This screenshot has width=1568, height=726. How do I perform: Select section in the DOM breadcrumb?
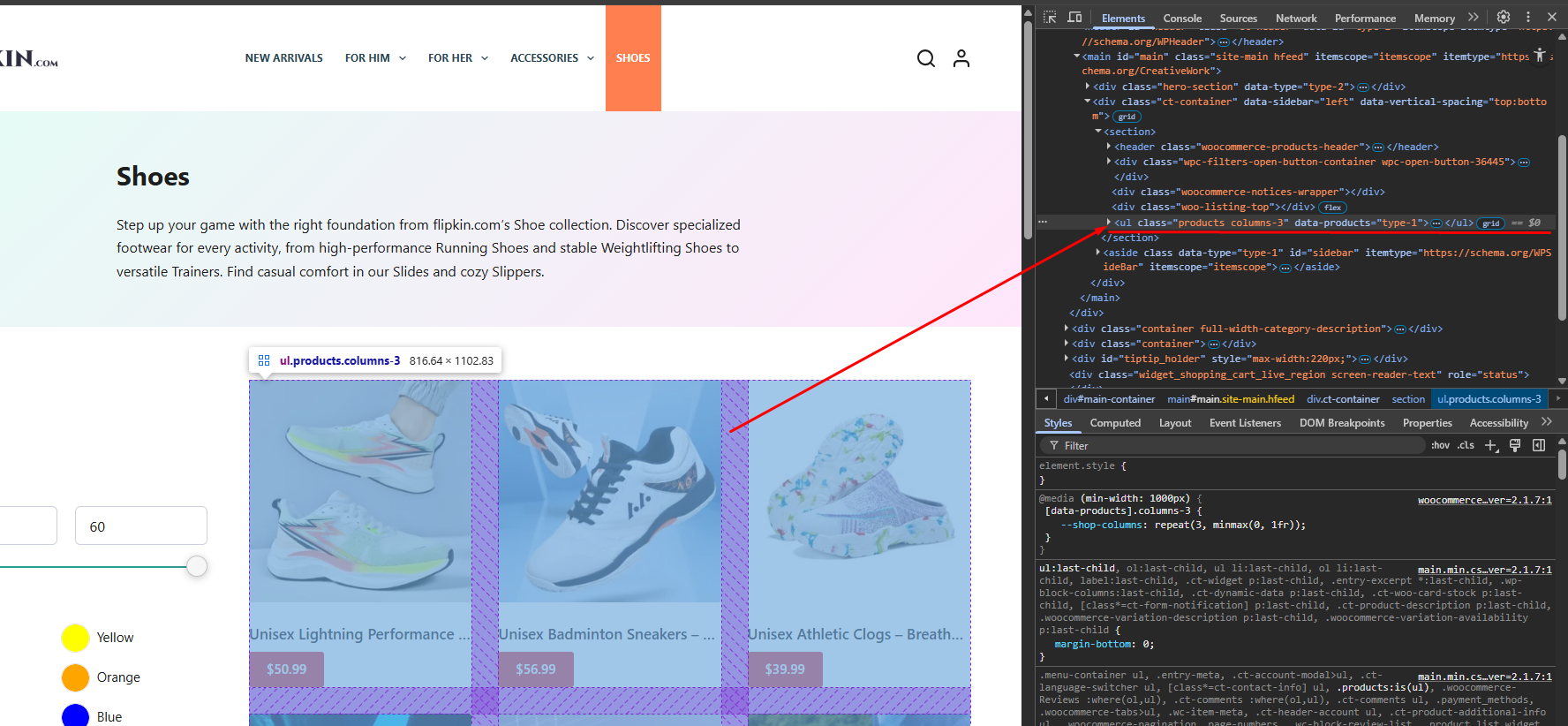coord(1408,399)
